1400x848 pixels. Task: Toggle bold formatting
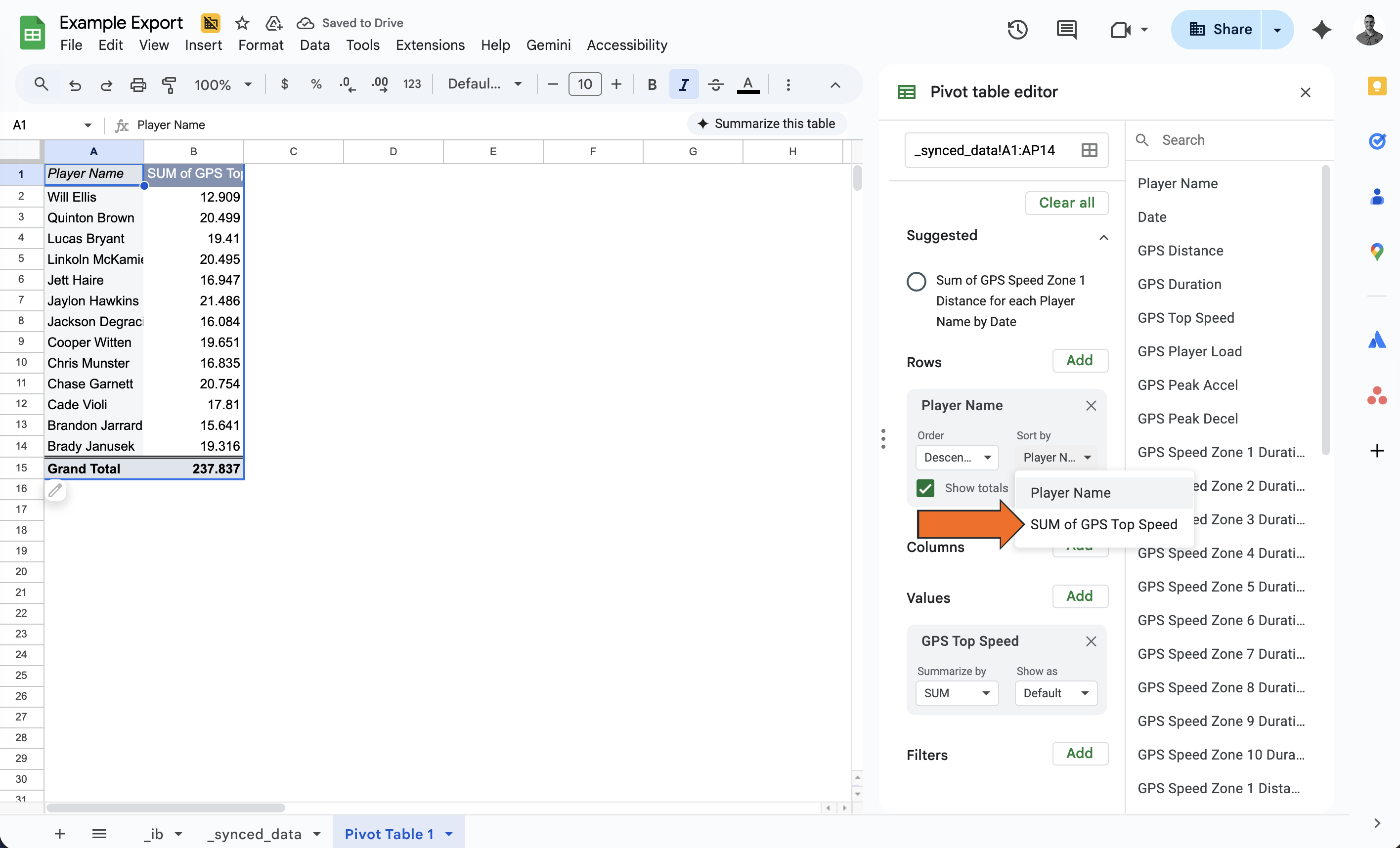click(x=652, y=85)
